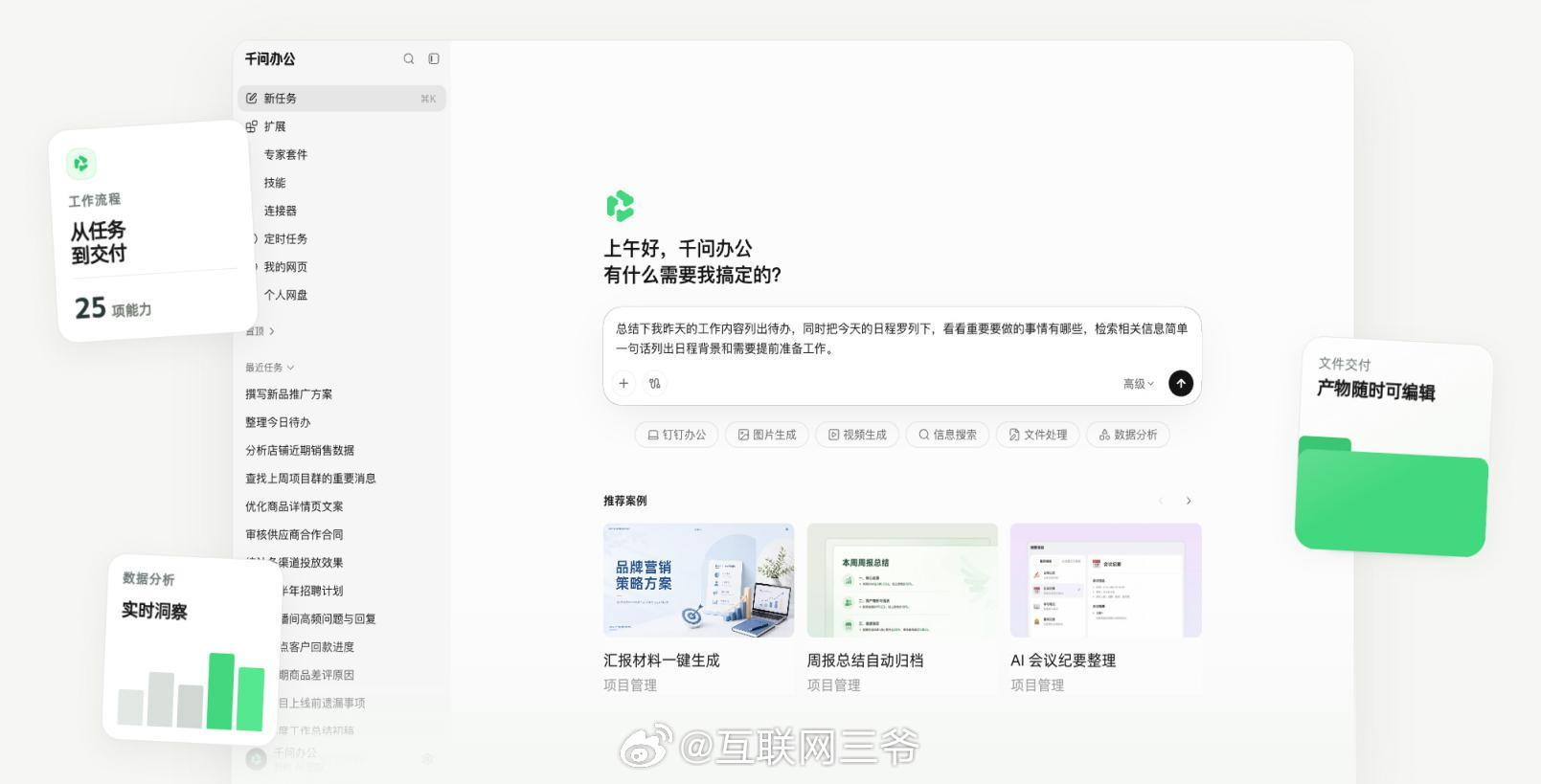Collapse the 最近任务 recent tasks list

(270, 368)
